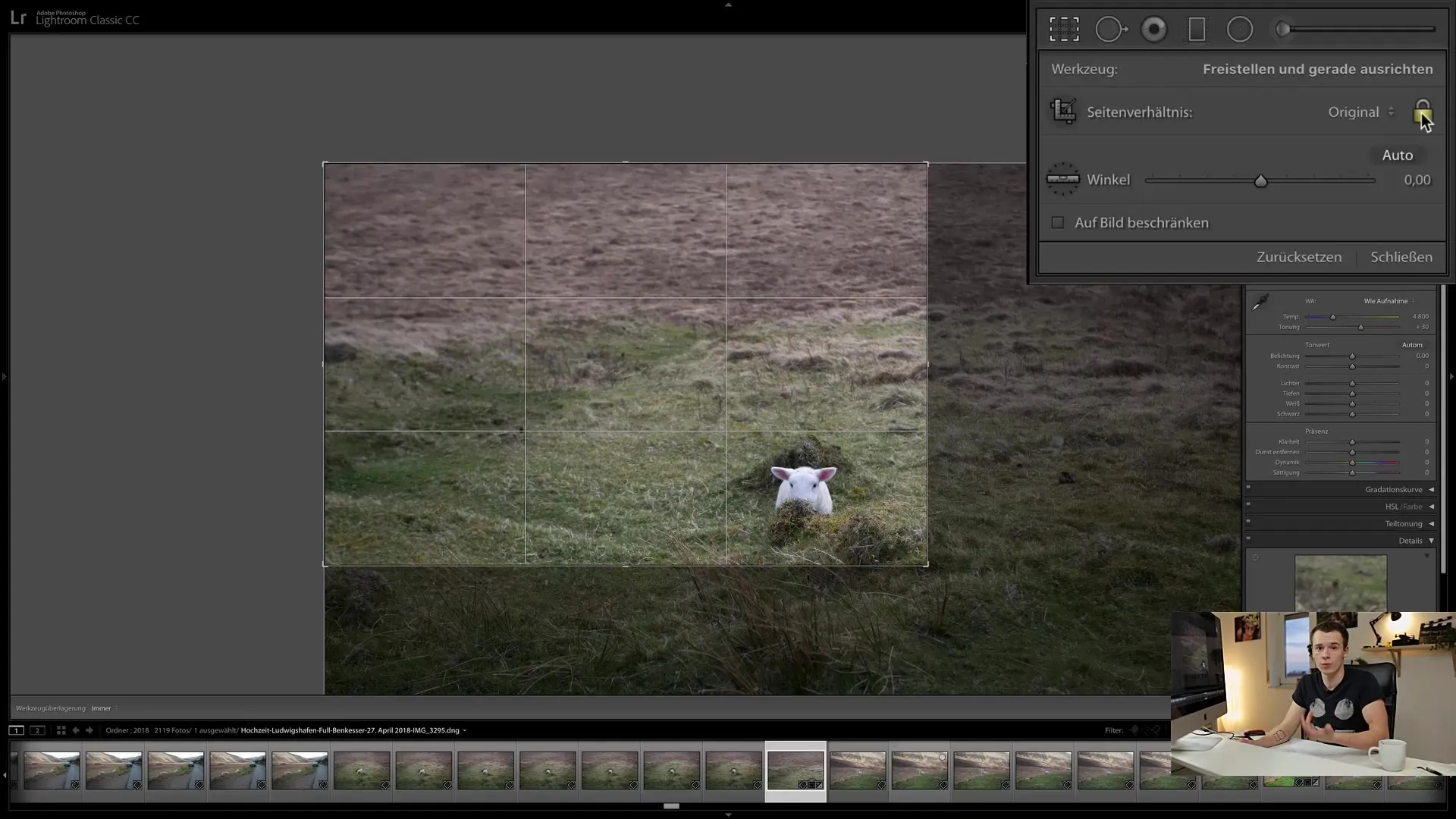The height and width of the screenshot is (819, 1456).
Task: Select the Crop Overlay tool icon
Action: tap(1064, 30)
